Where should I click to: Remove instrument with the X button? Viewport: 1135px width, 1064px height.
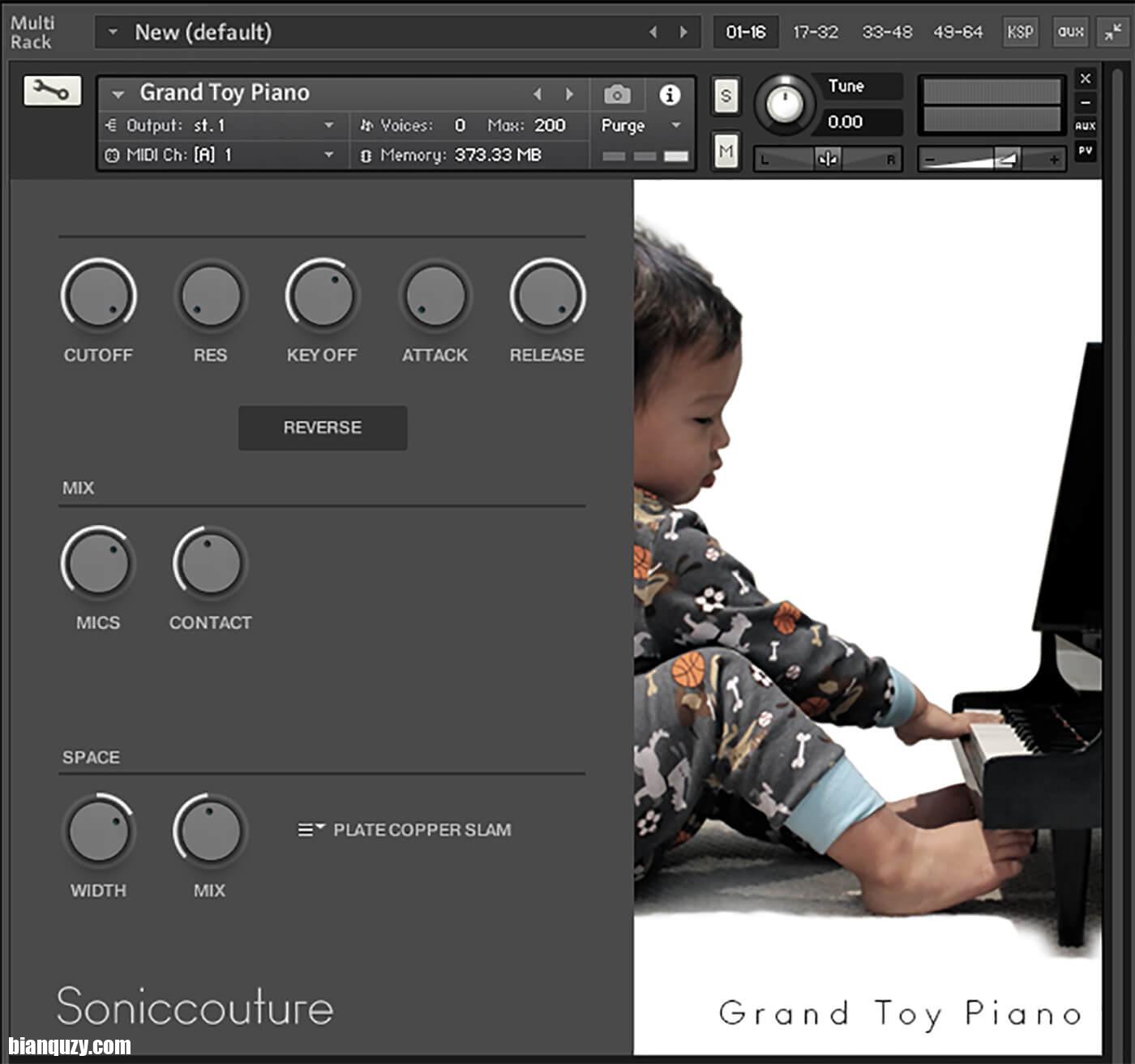(x=1086, y=79)
